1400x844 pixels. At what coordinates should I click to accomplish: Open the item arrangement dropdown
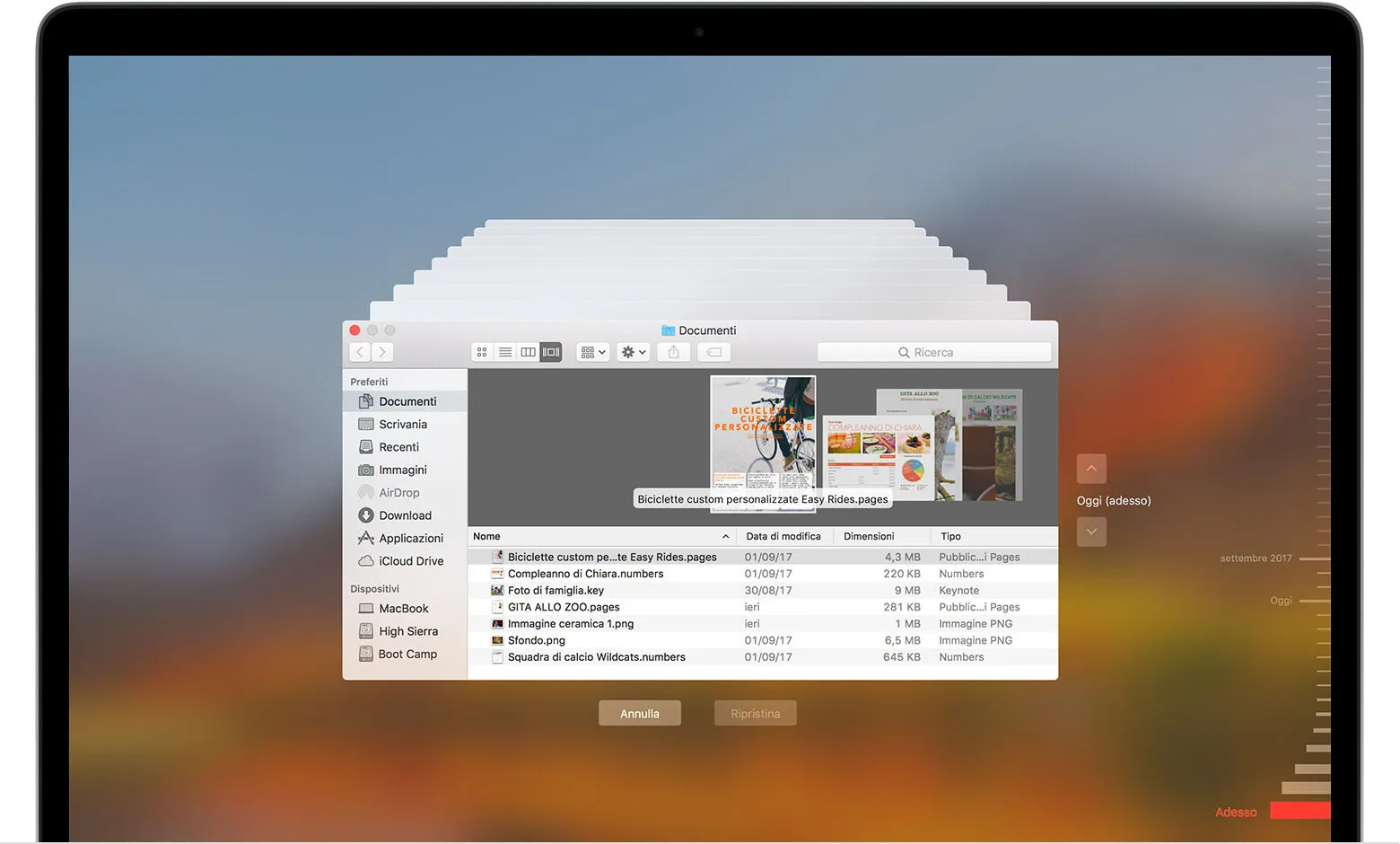click(x=592, y=352)
